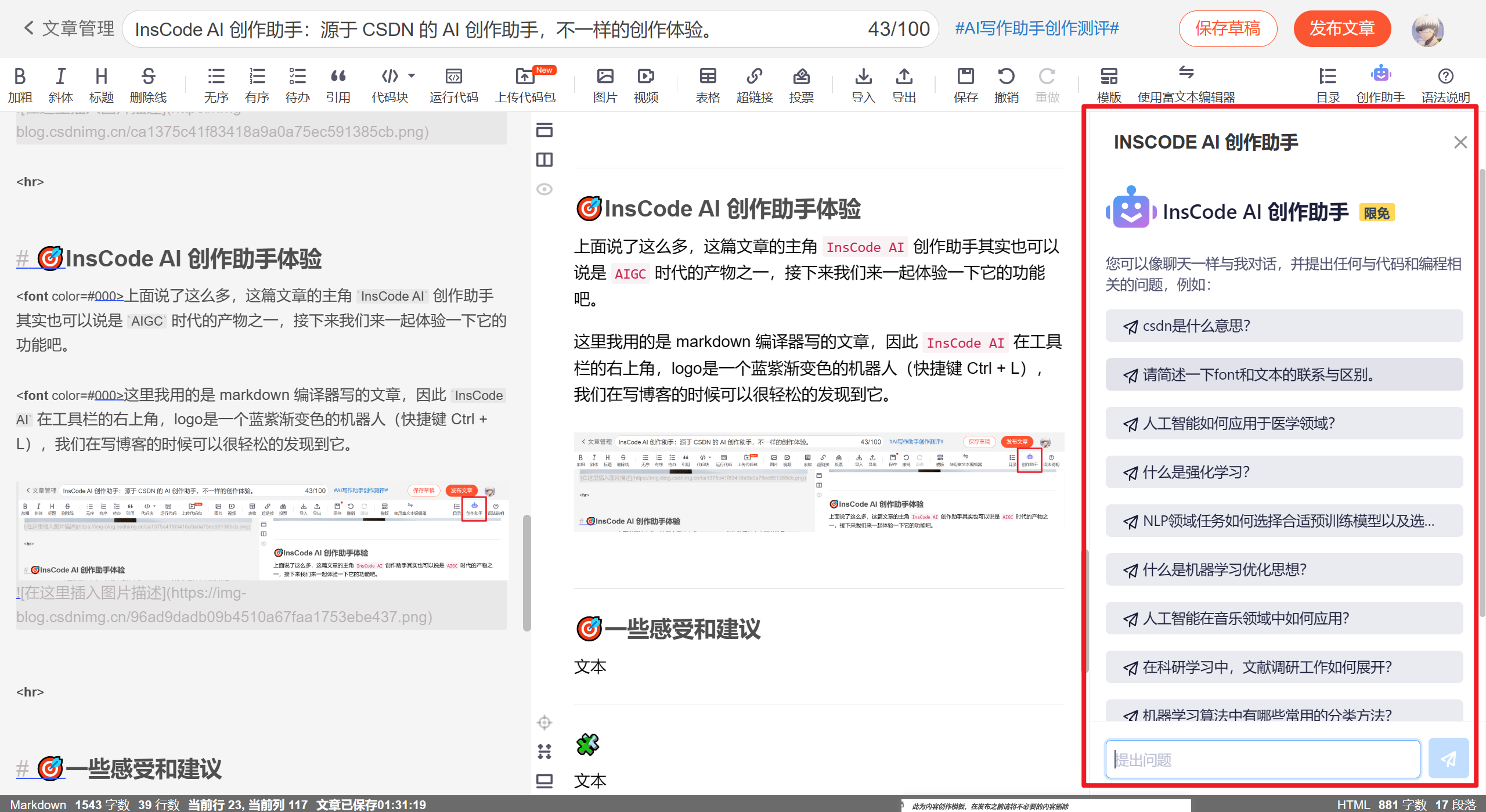The height and width of the screenshot is (812, 1486).
Task: Select "什么是机器学习优化思想?" suggestion
Action: pyautogui.click(x=1284, y=569)
